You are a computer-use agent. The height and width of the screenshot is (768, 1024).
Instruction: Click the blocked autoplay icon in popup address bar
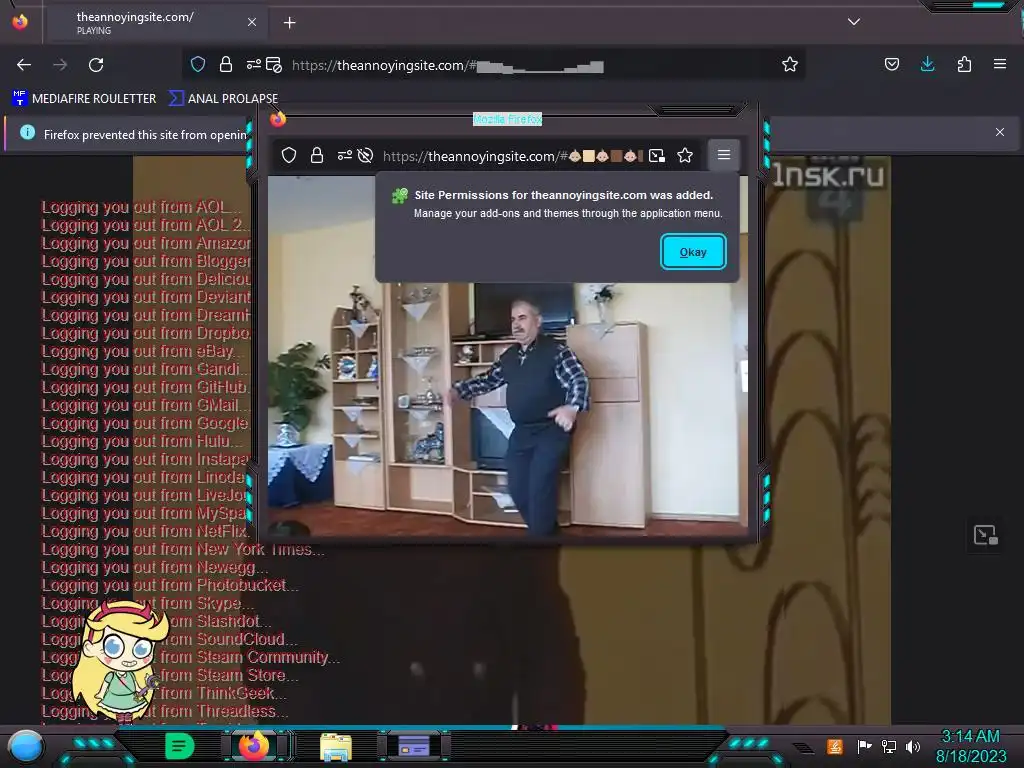coord(366,155)
